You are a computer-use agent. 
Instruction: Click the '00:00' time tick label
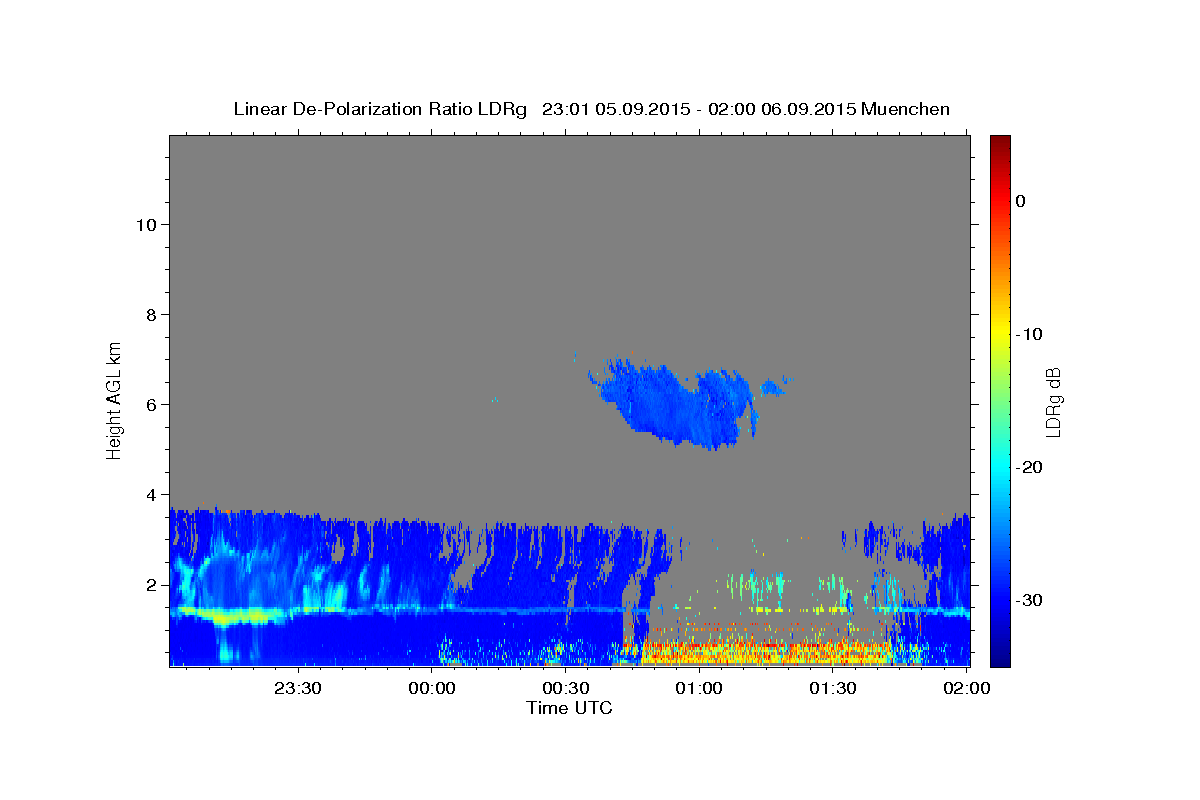point(432,688)
